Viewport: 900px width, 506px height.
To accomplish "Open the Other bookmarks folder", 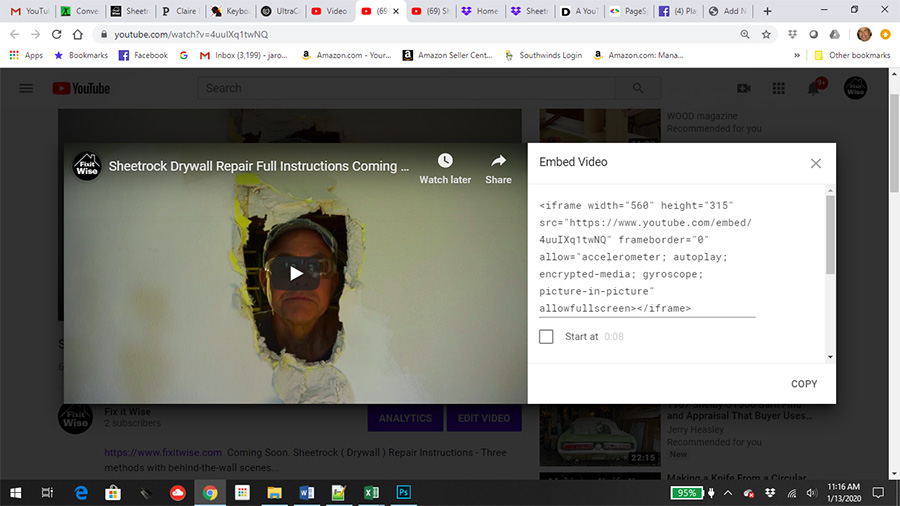I will coord(852,55).
